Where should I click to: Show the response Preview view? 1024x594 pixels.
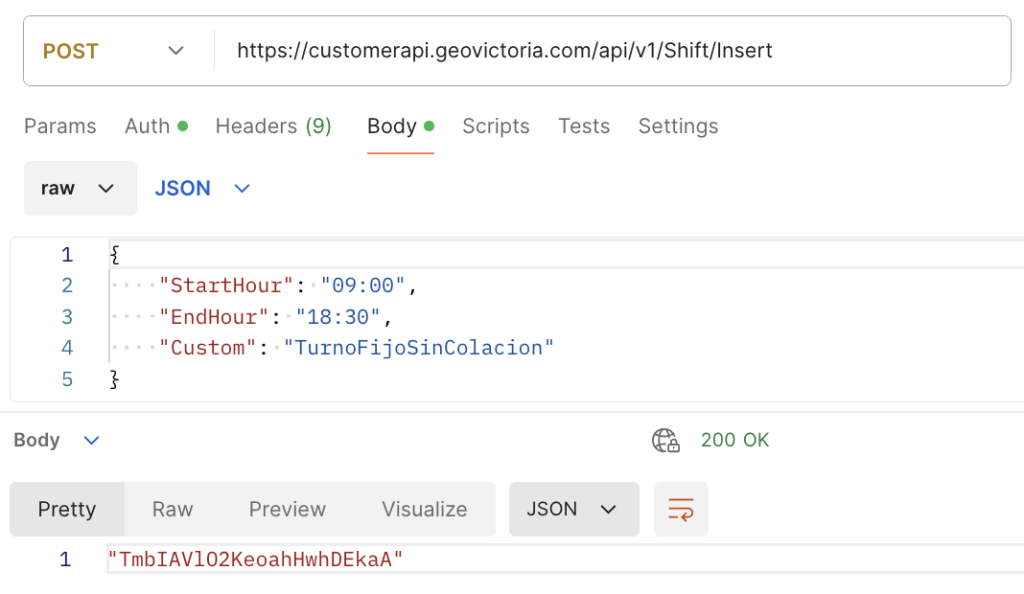[x=287, y=509]
